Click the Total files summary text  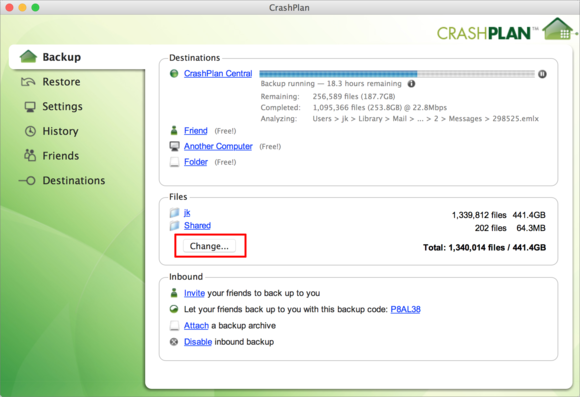(x=484, y=248)
